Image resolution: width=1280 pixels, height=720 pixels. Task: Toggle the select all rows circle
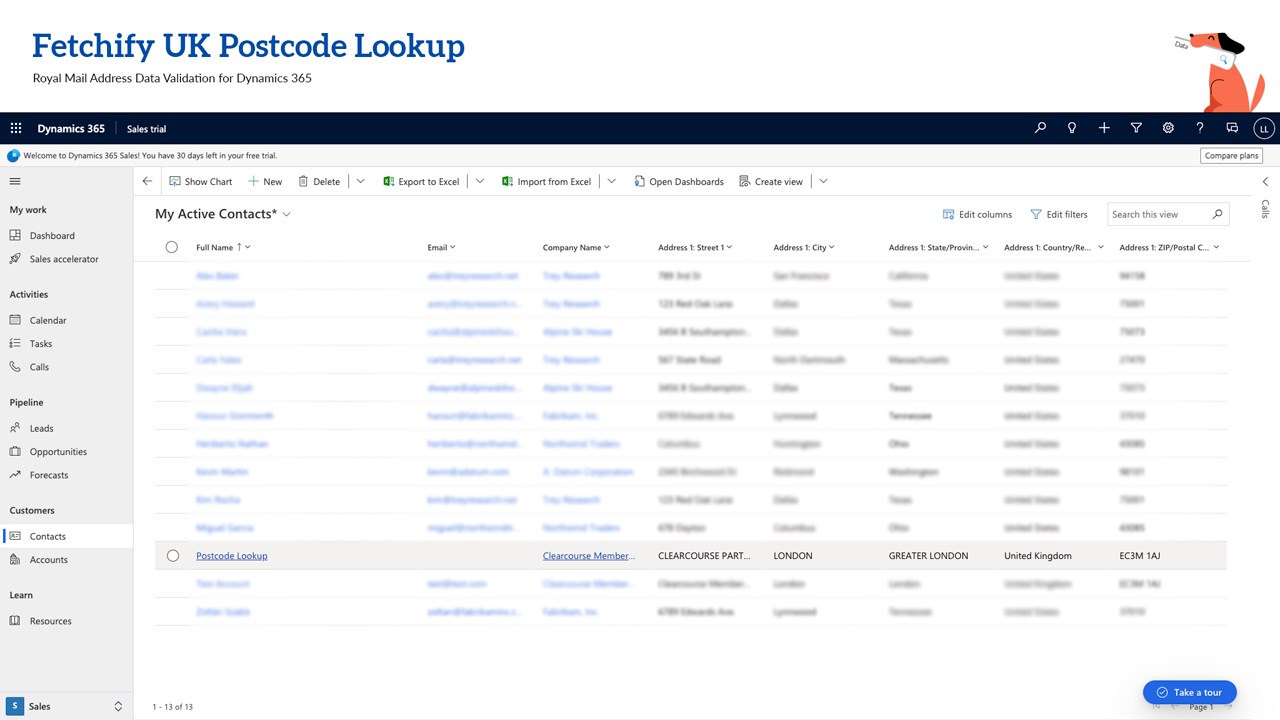(172, 247)
